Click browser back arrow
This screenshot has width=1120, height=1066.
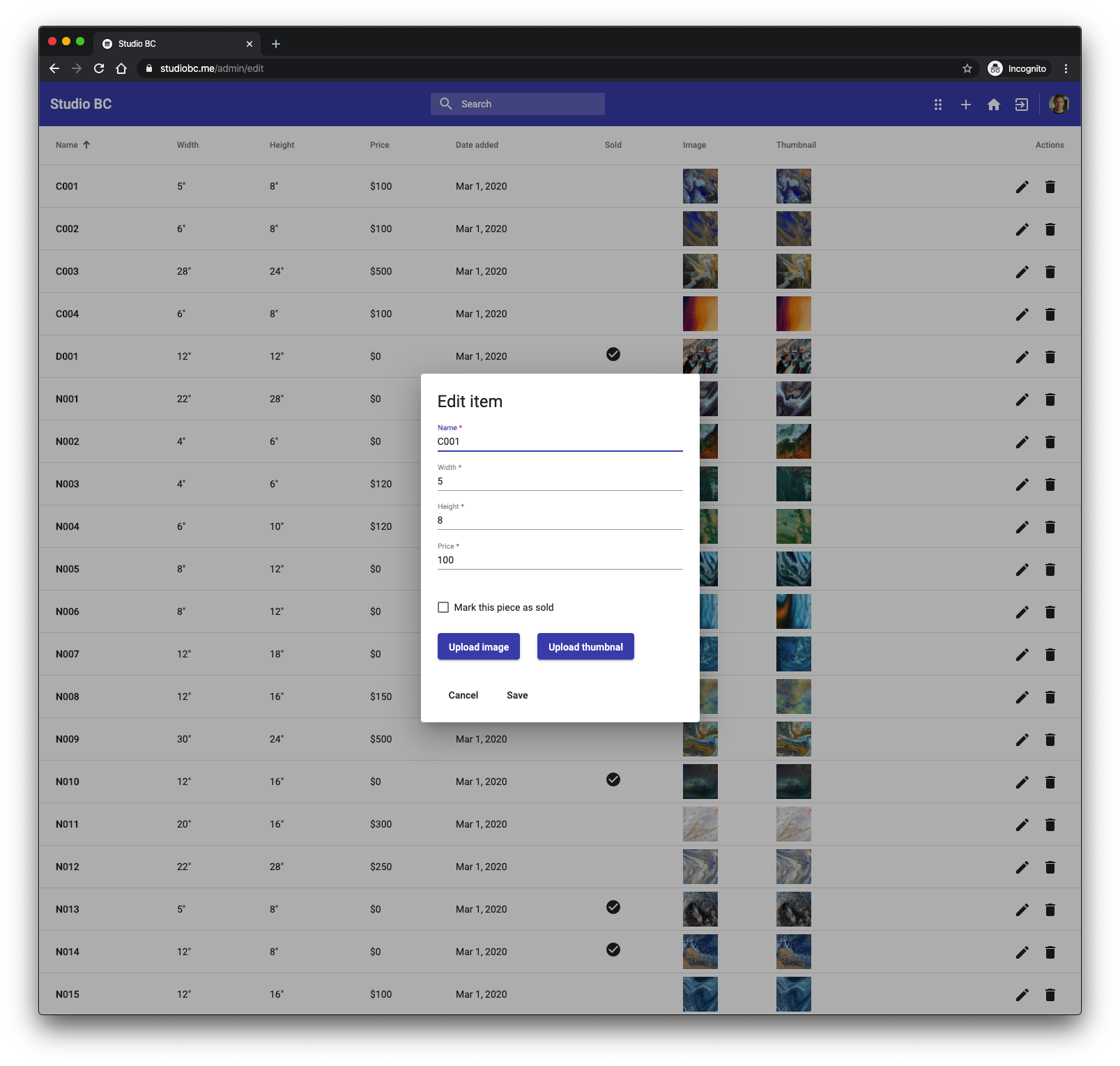[x=54, y=68]
